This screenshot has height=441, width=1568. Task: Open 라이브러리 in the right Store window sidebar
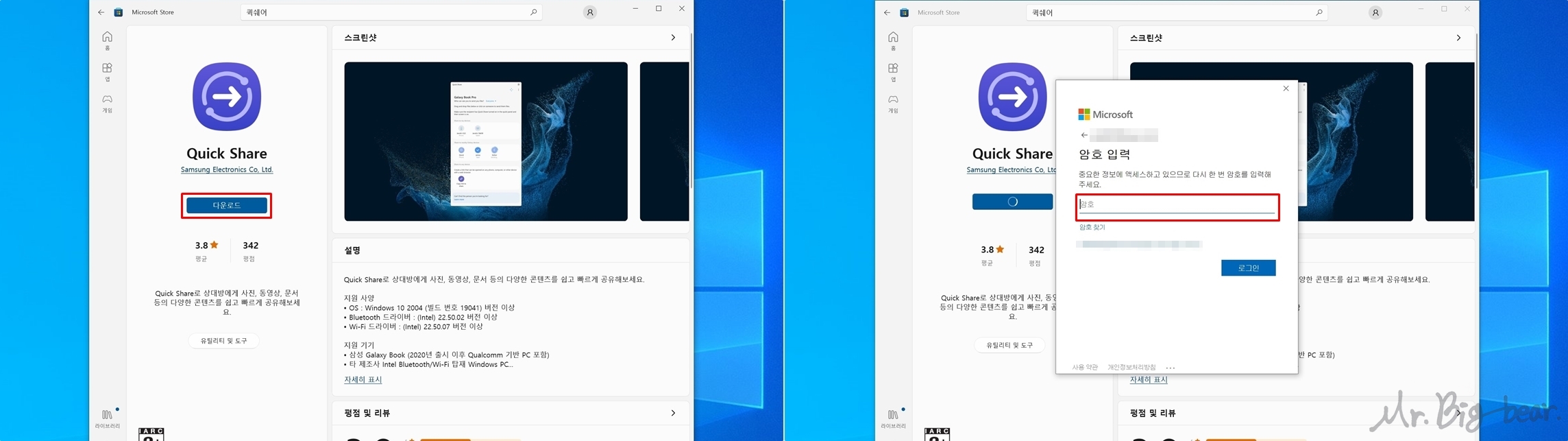click(893, 418)
